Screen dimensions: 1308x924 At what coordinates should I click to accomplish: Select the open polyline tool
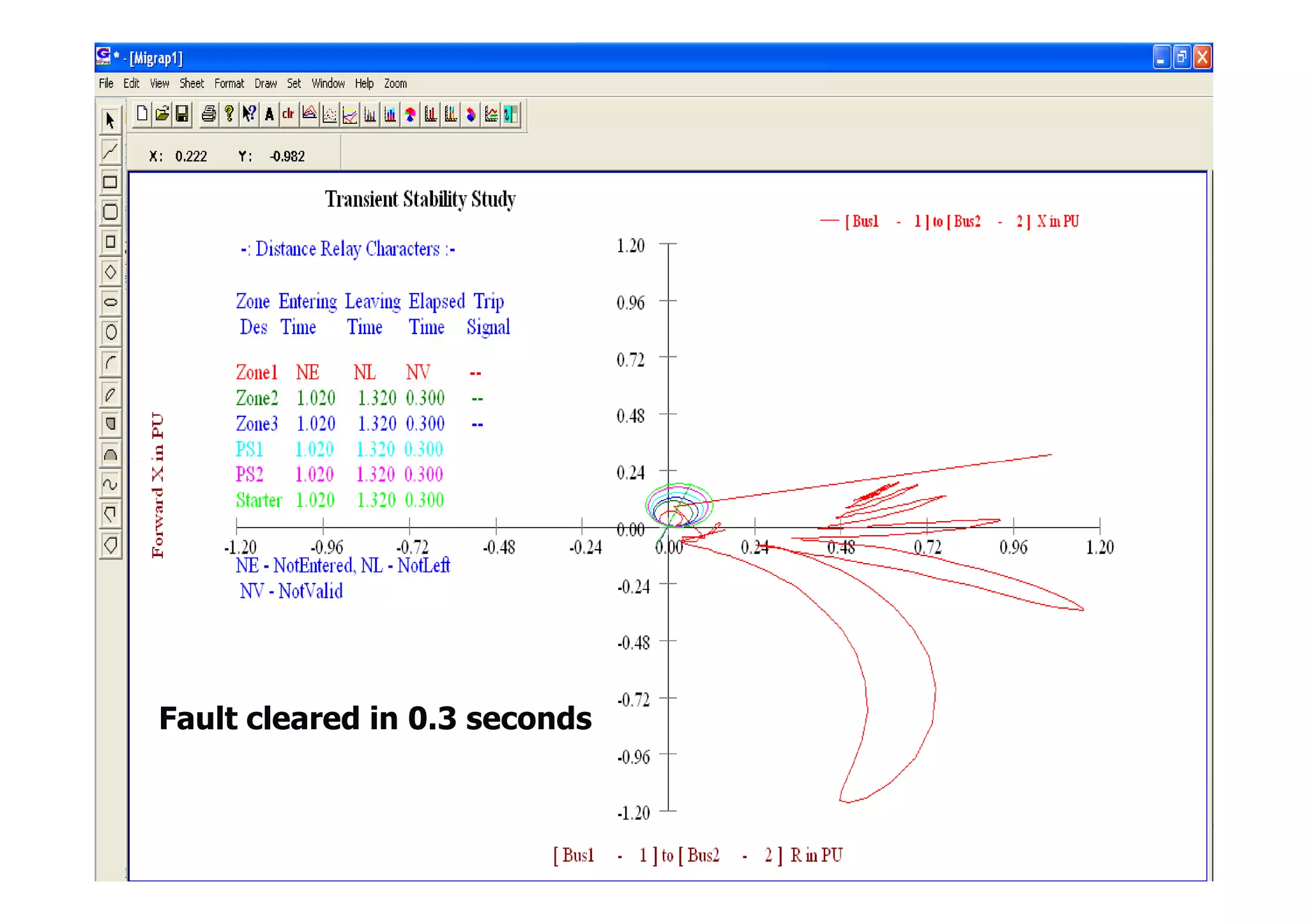point(110,514)
